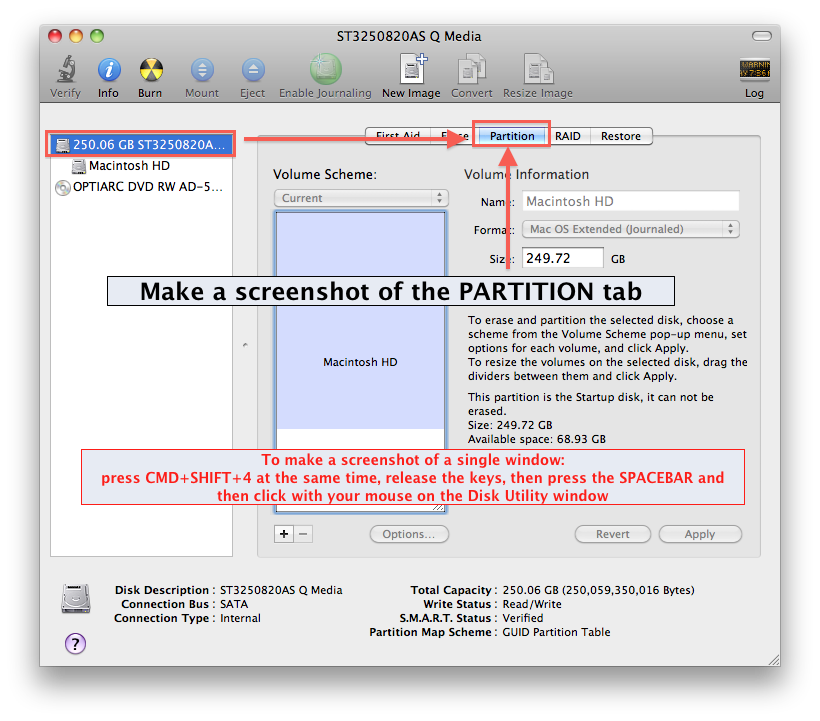Click the Resize Image toolbar icon
Viewport: 820px width, 721px height.
click(538, 69)
